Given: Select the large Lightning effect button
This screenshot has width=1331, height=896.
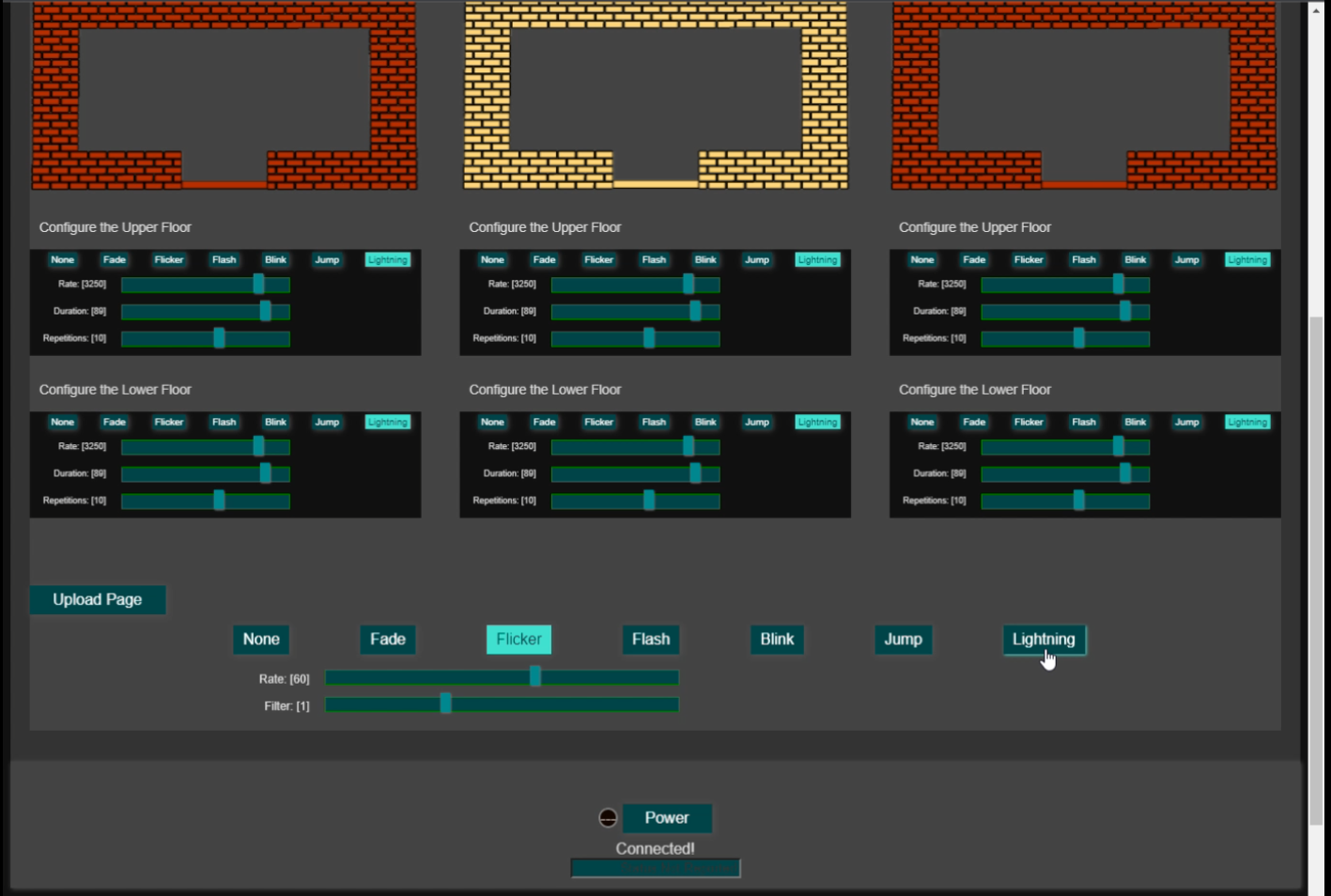Looking at the screenshot, I should pos(1044,640).
